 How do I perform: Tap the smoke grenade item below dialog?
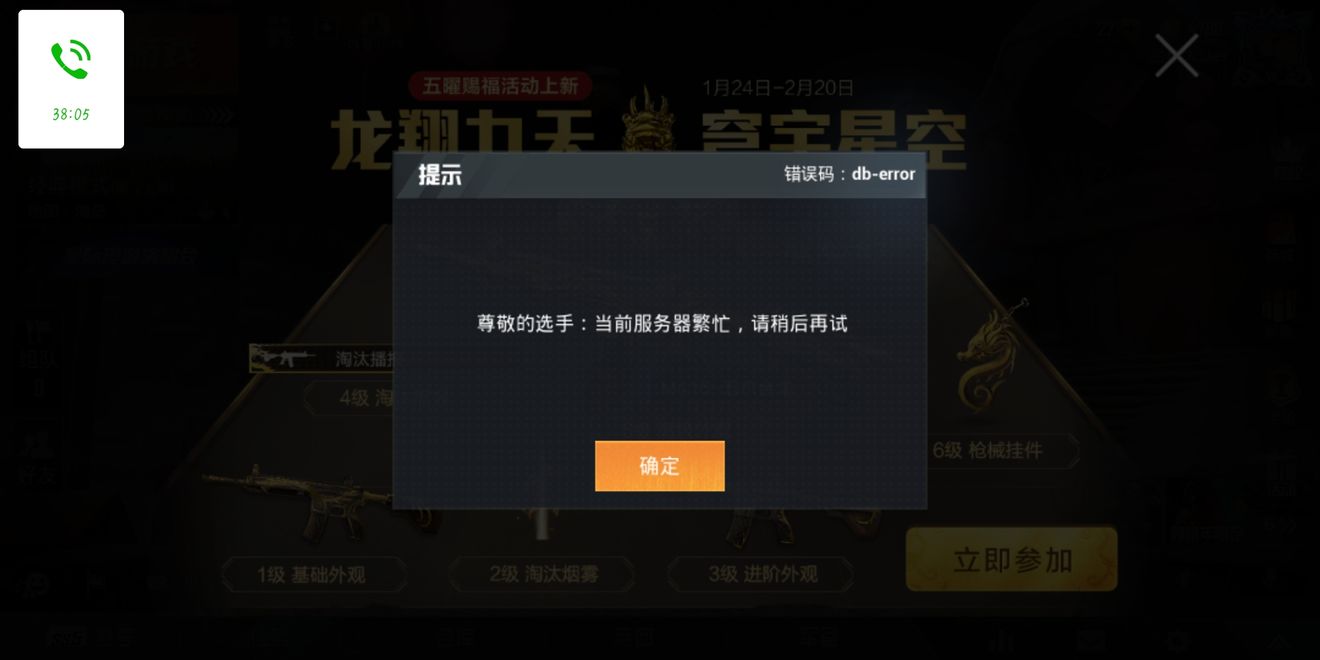pos(541,525)
